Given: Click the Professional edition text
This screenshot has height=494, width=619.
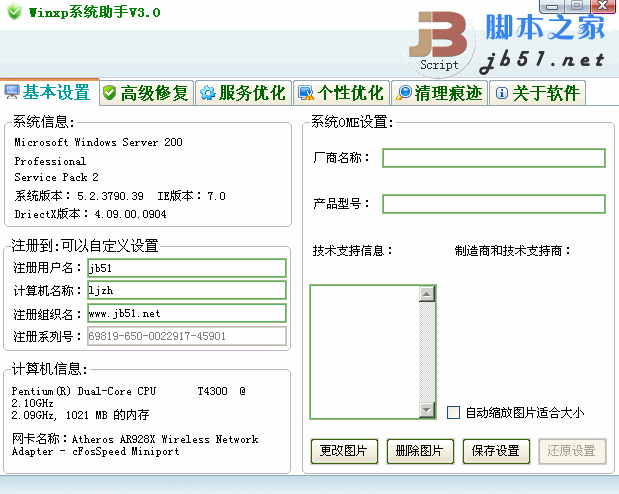Looking at the screenshot, I should coord(50,161).
